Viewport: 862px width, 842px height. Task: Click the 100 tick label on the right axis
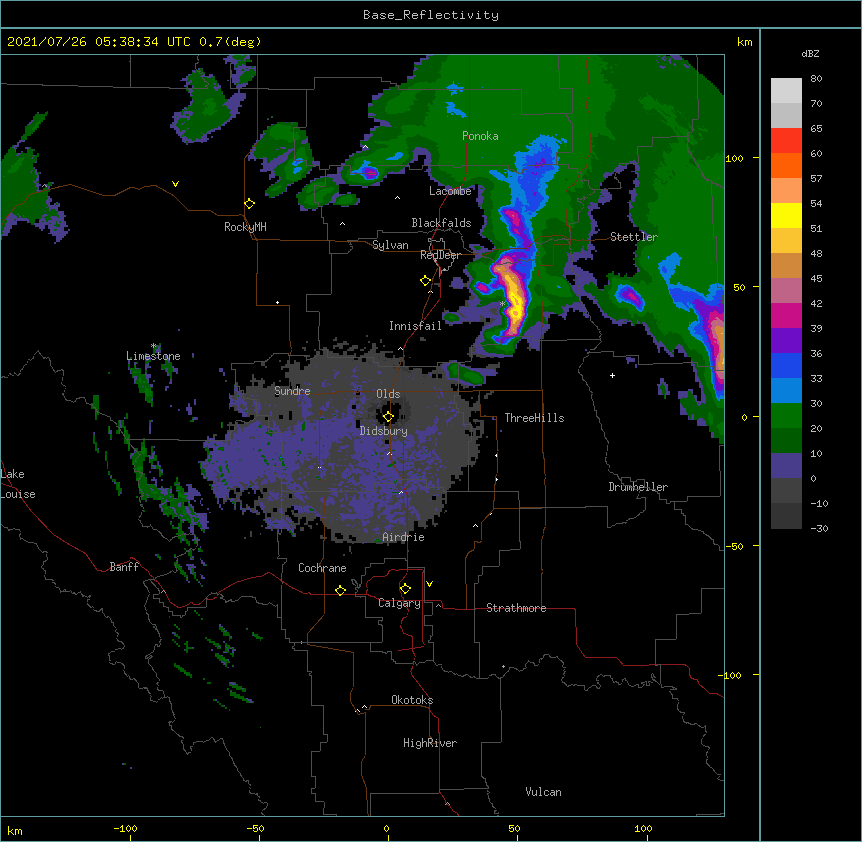pos(734,158)
